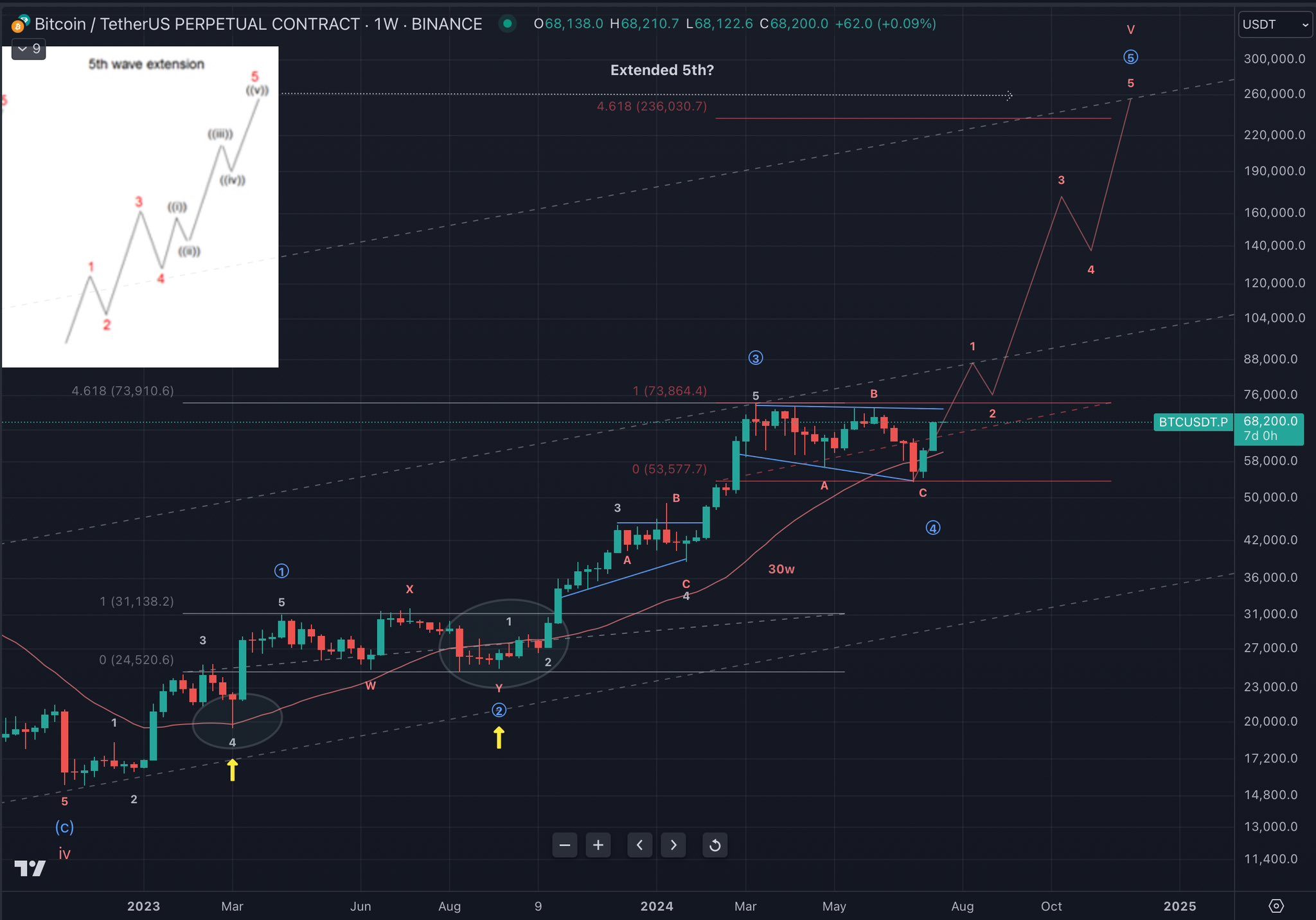Image resolution: width=1316 pixels, height=920 pixels.
Task: Reset chart view with circular arrow
Action: [x=715, y=845]
